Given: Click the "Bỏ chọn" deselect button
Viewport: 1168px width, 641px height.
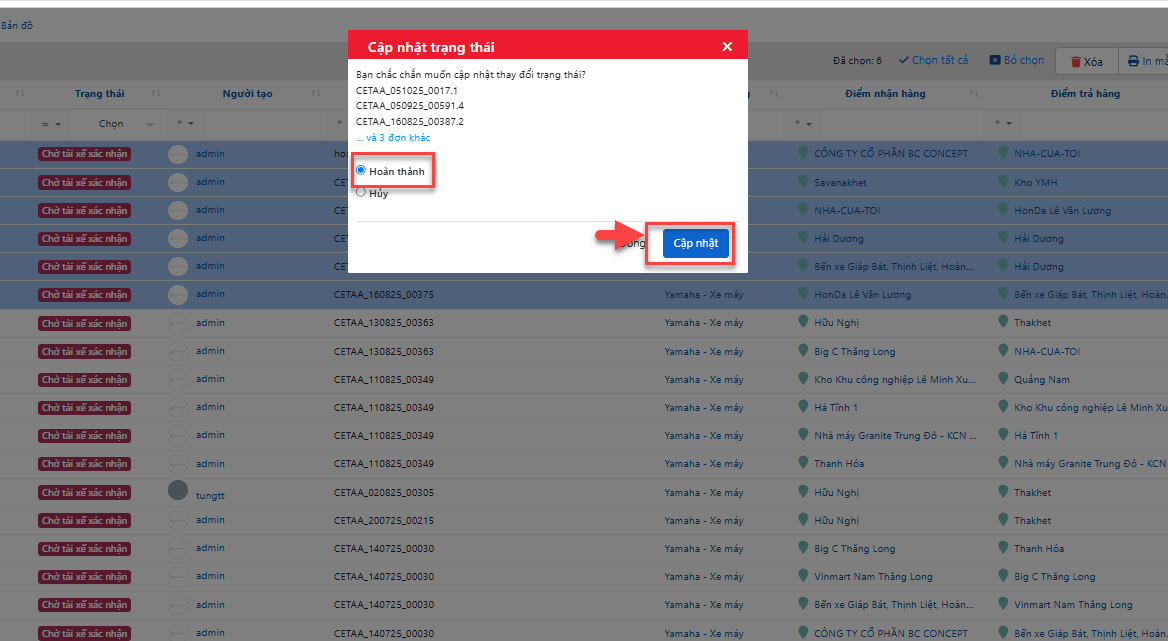Looking at the screenshot, I should pos(1017,61).
